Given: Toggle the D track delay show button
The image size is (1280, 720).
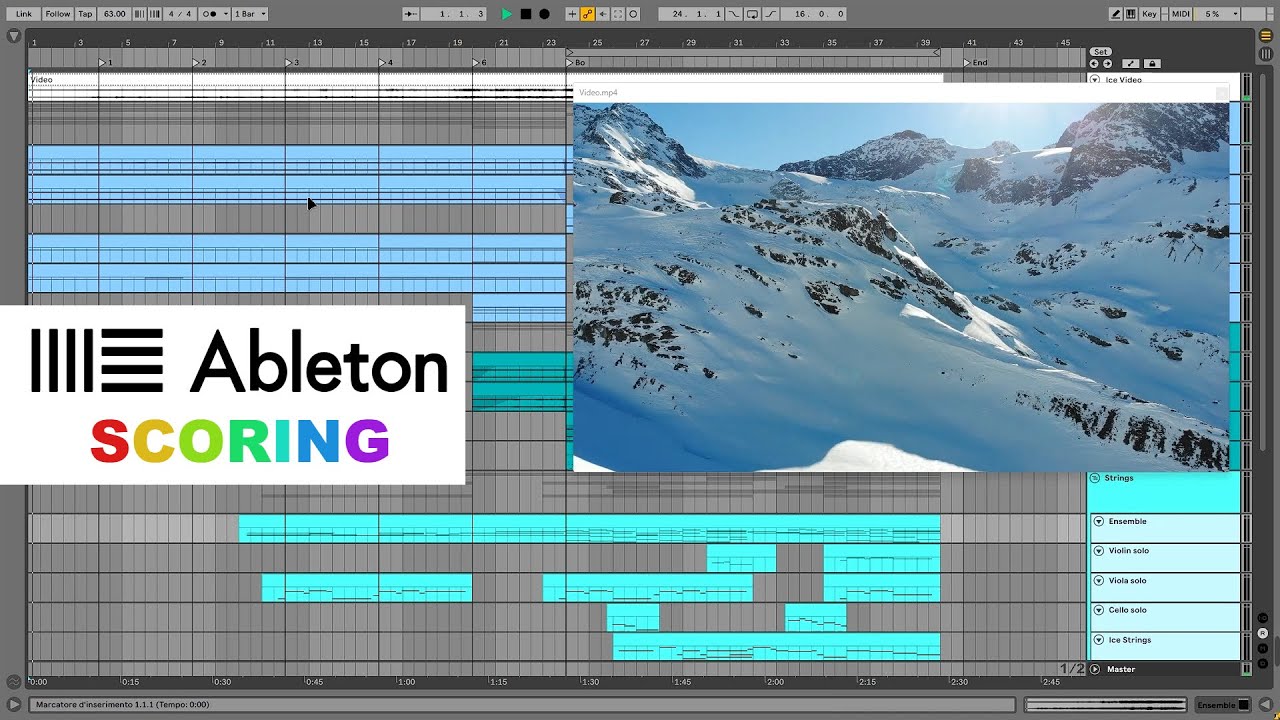Looking at the screenshot, I should click(1264, 663).
